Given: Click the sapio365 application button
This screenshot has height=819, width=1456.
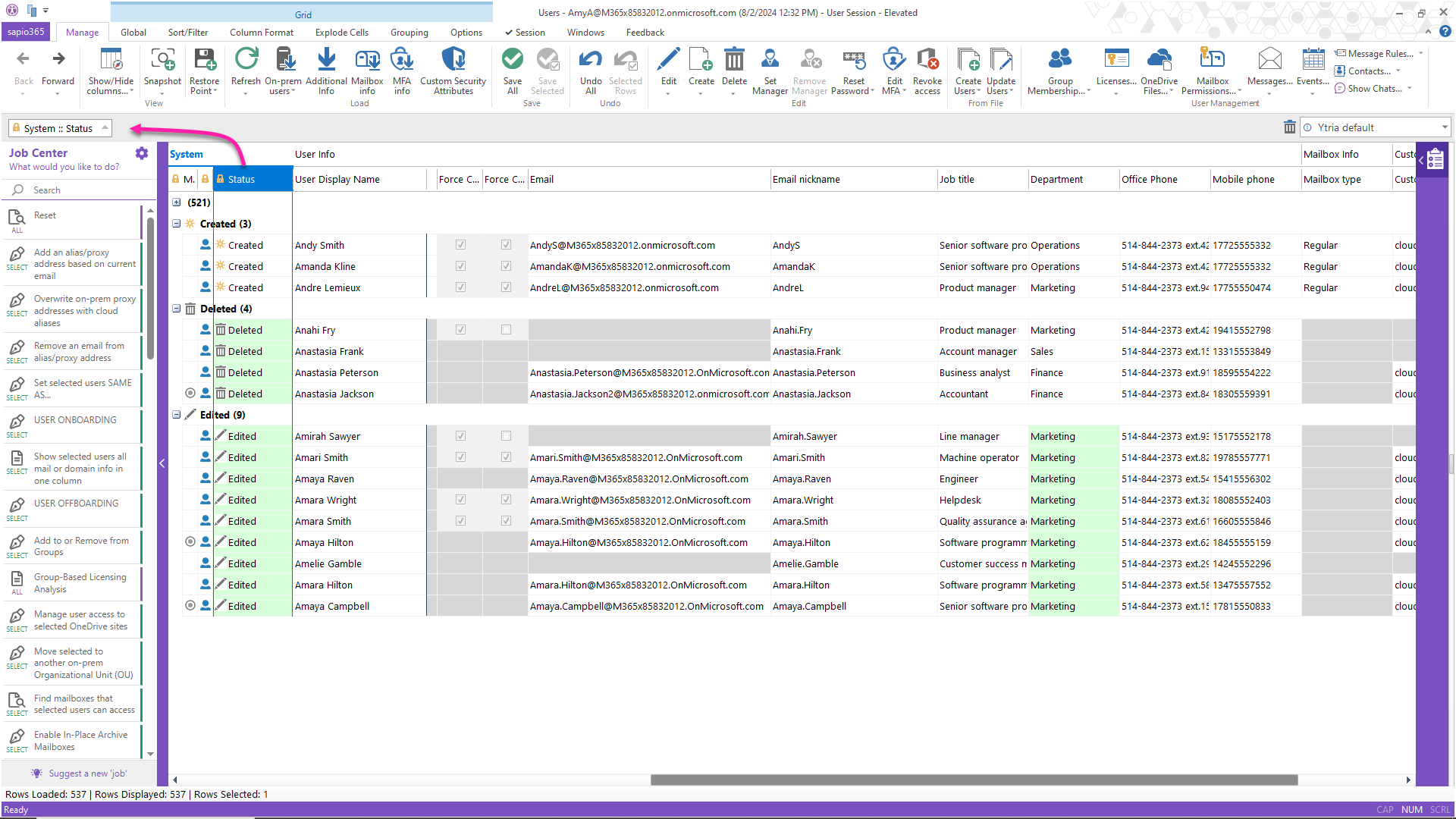Looking at the screenshot, I should [x=27, y=32].
